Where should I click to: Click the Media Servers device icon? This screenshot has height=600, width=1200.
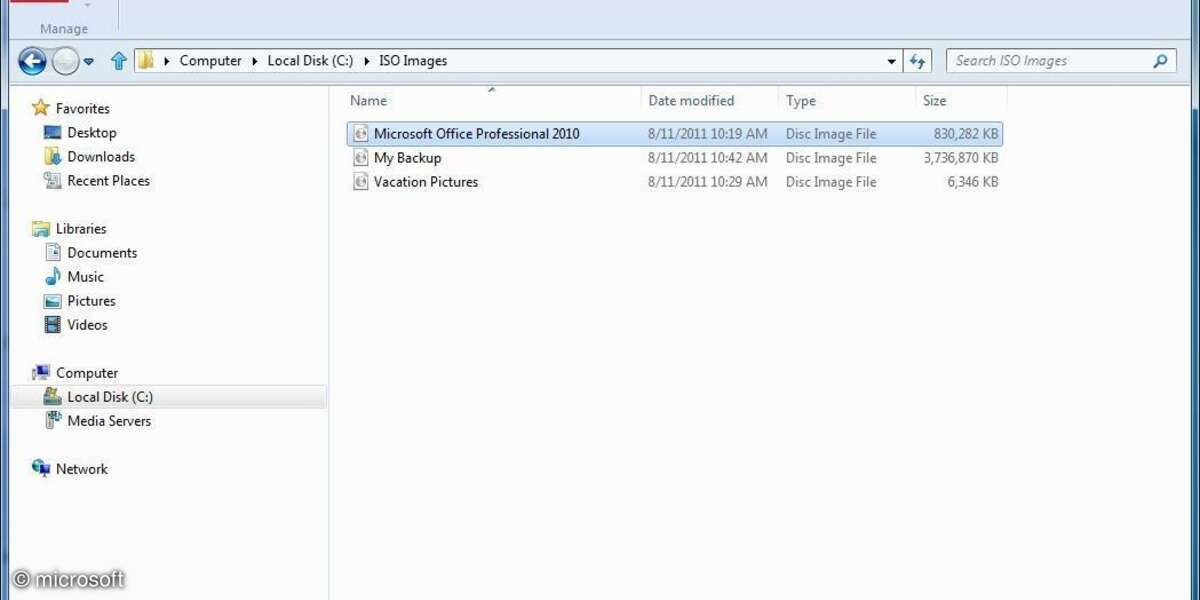click(53, 420)
